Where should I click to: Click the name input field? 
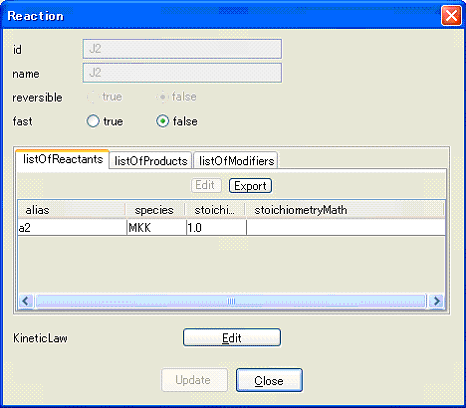(182, 73)
